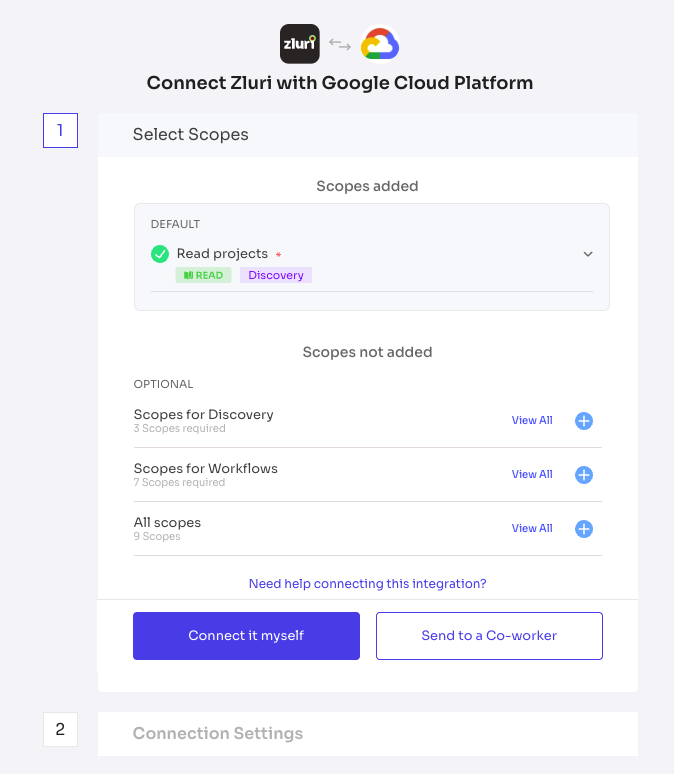Add All scopes using plus icon
The width and height of the screenshot is (674, 774).
coord(584,529)
